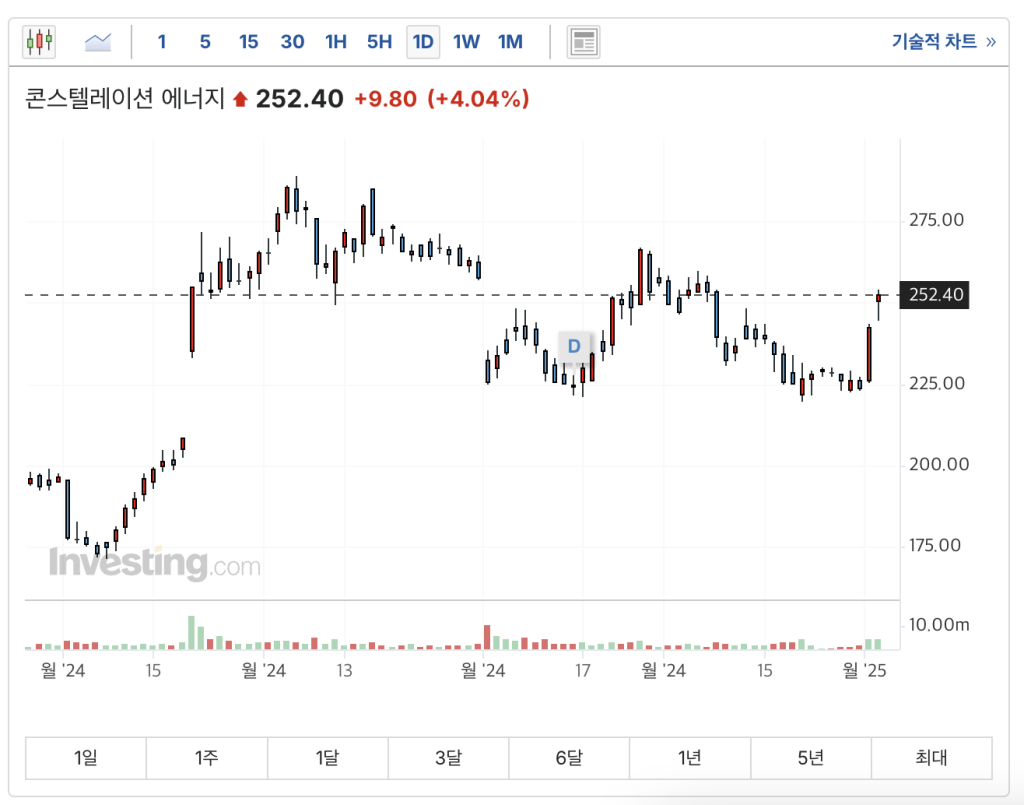Screen dimensions: 1024x805
Task: Open the news panel icon in toolbar
Action: point(583,41)
